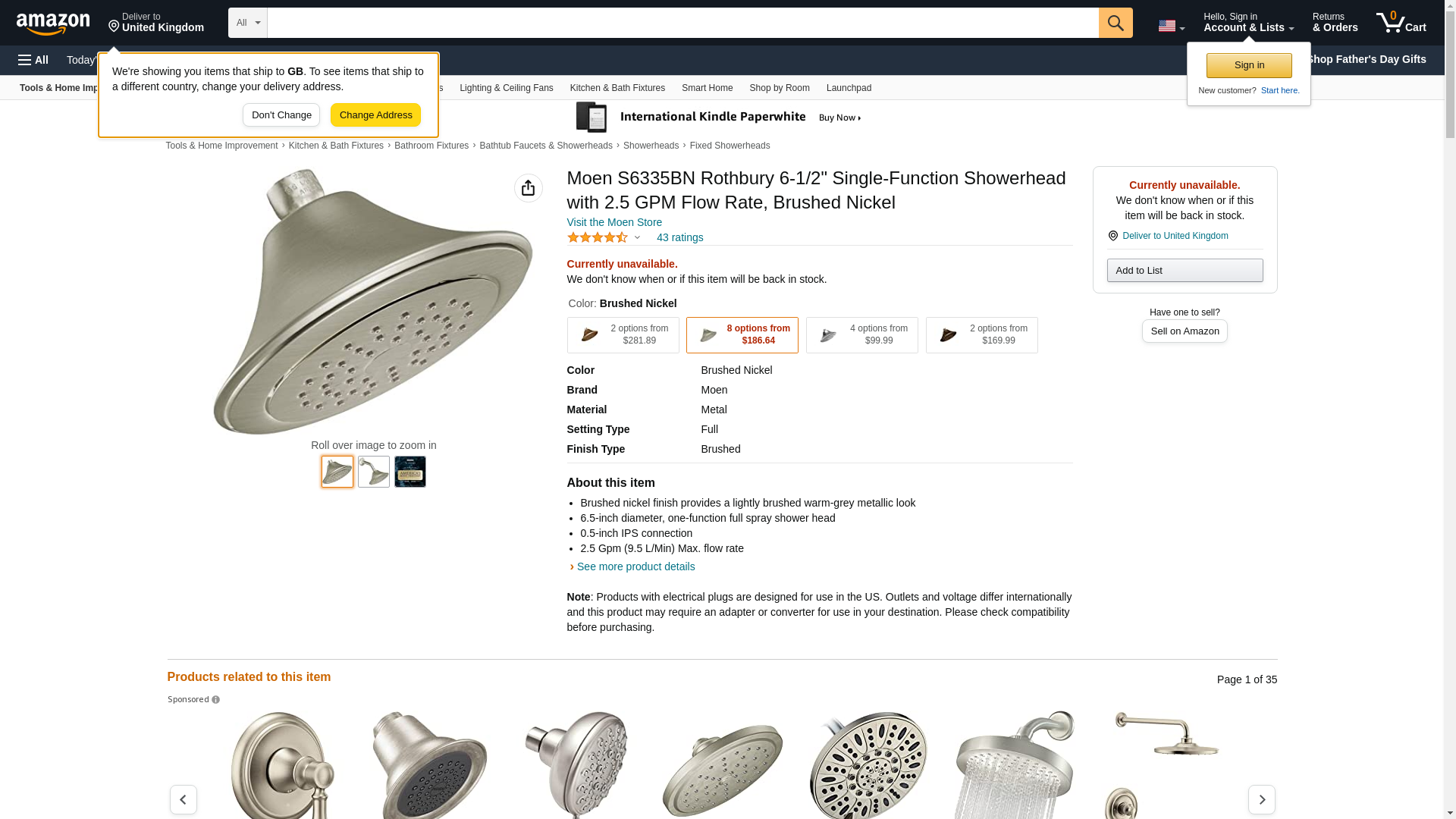The height and width of the screenshot is (819, 1456).
Task: Click the Change Address button
Action: [x=375, y=115]
